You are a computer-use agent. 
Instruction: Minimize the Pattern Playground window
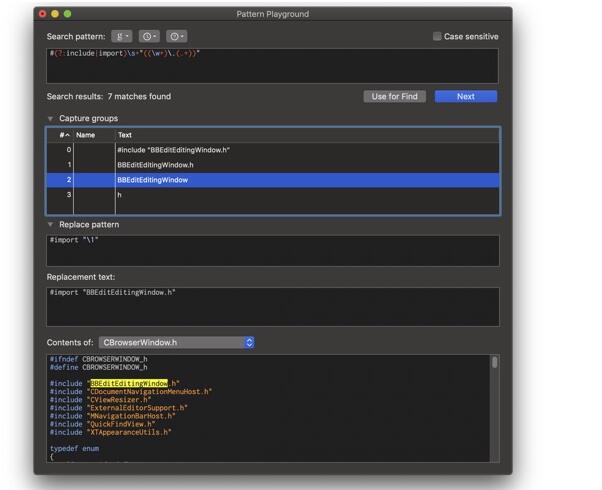click(55, 14)
